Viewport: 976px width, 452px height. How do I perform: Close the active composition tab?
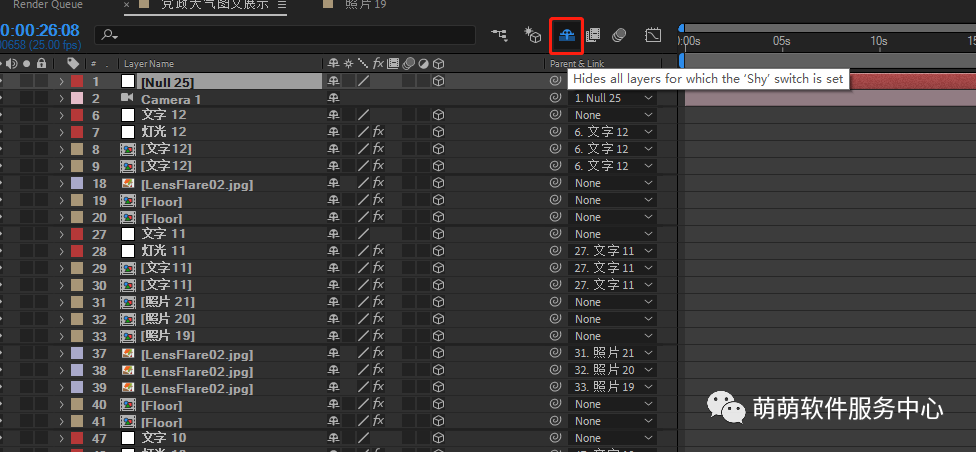pos(127,5)
